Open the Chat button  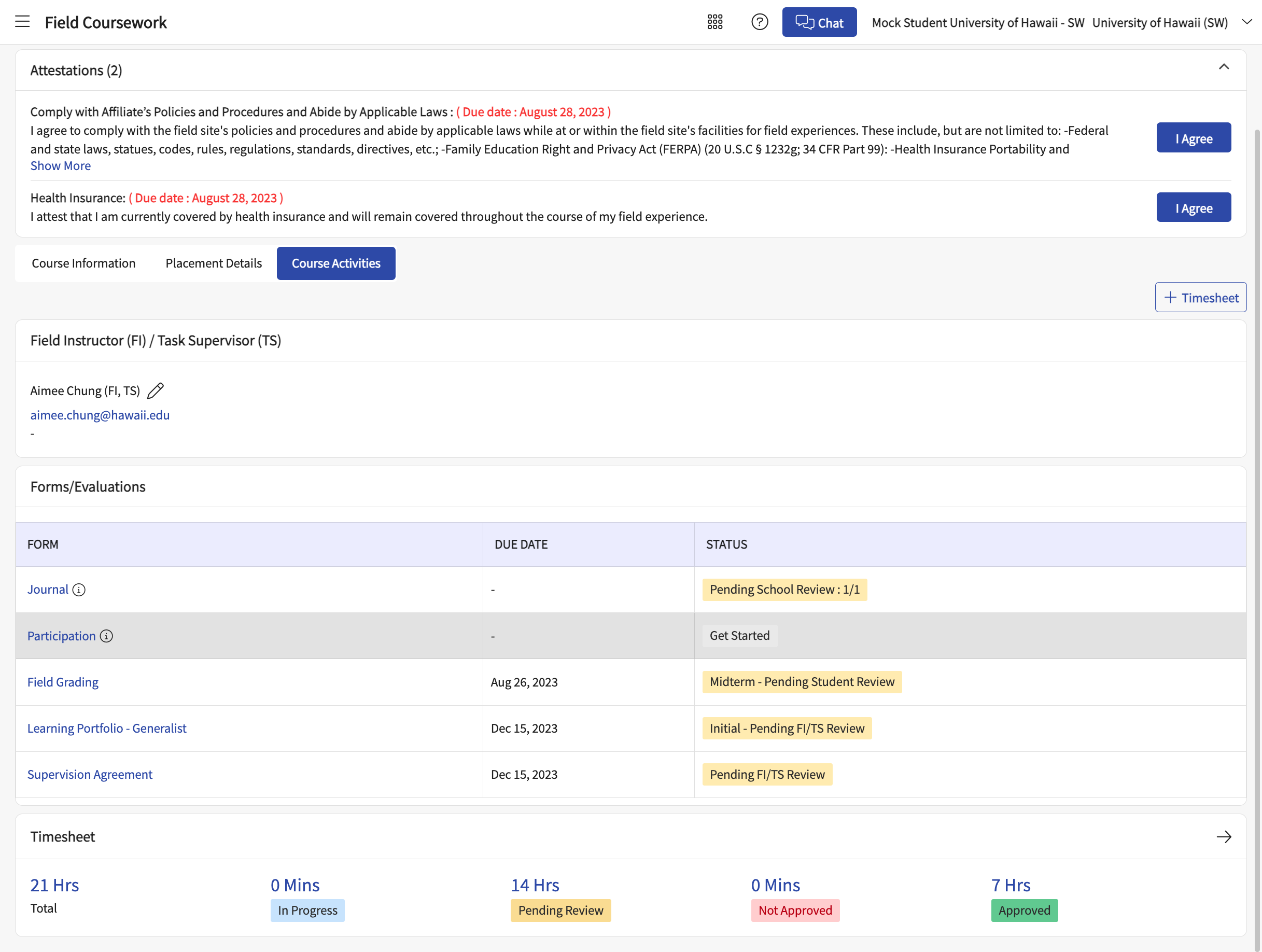(x=819, y=22)
